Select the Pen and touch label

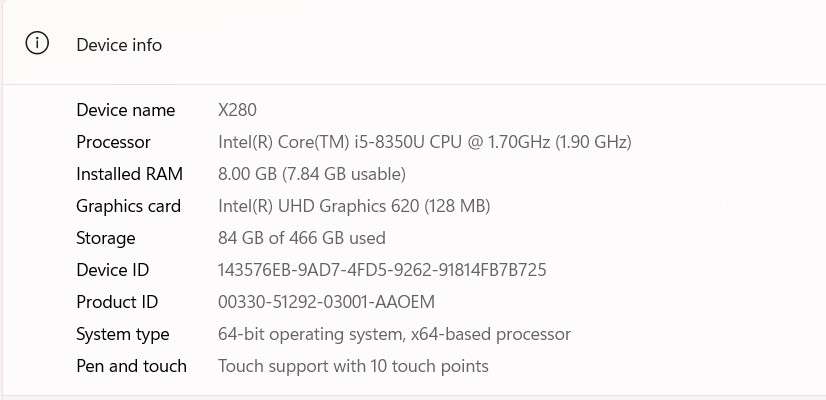132,366
